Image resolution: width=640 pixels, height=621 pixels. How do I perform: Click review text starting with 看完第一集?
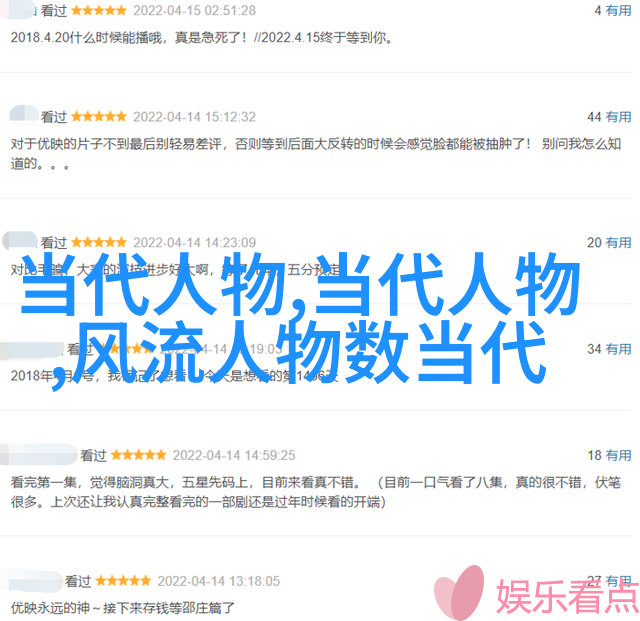pos(316,492)
